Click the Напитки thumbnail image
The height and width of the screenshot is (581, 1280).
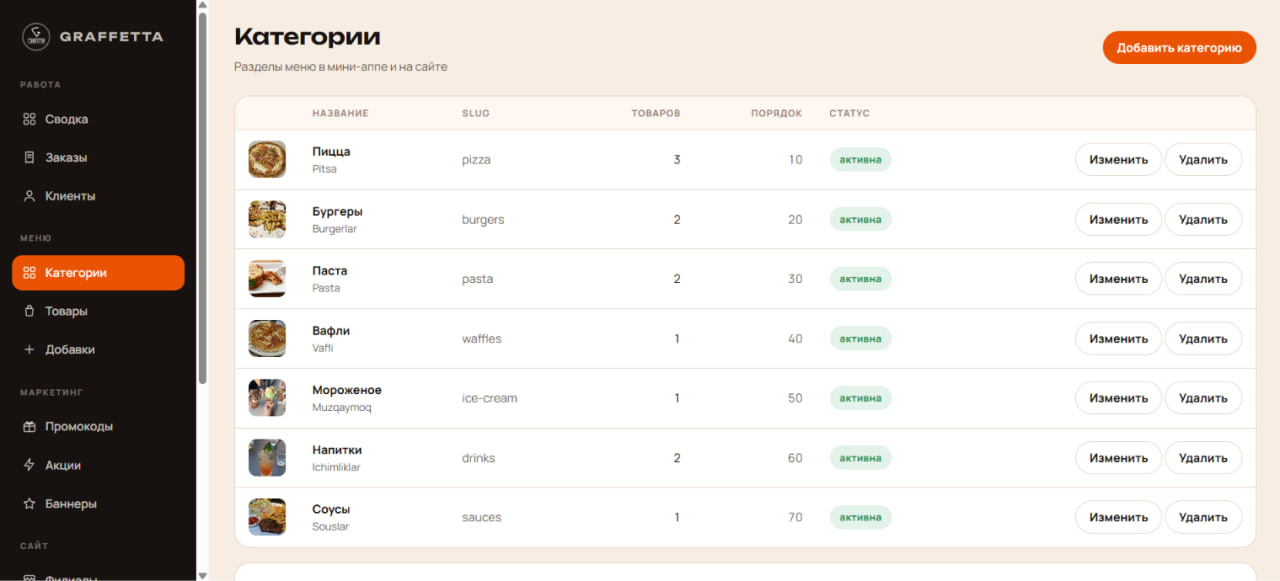267,458
